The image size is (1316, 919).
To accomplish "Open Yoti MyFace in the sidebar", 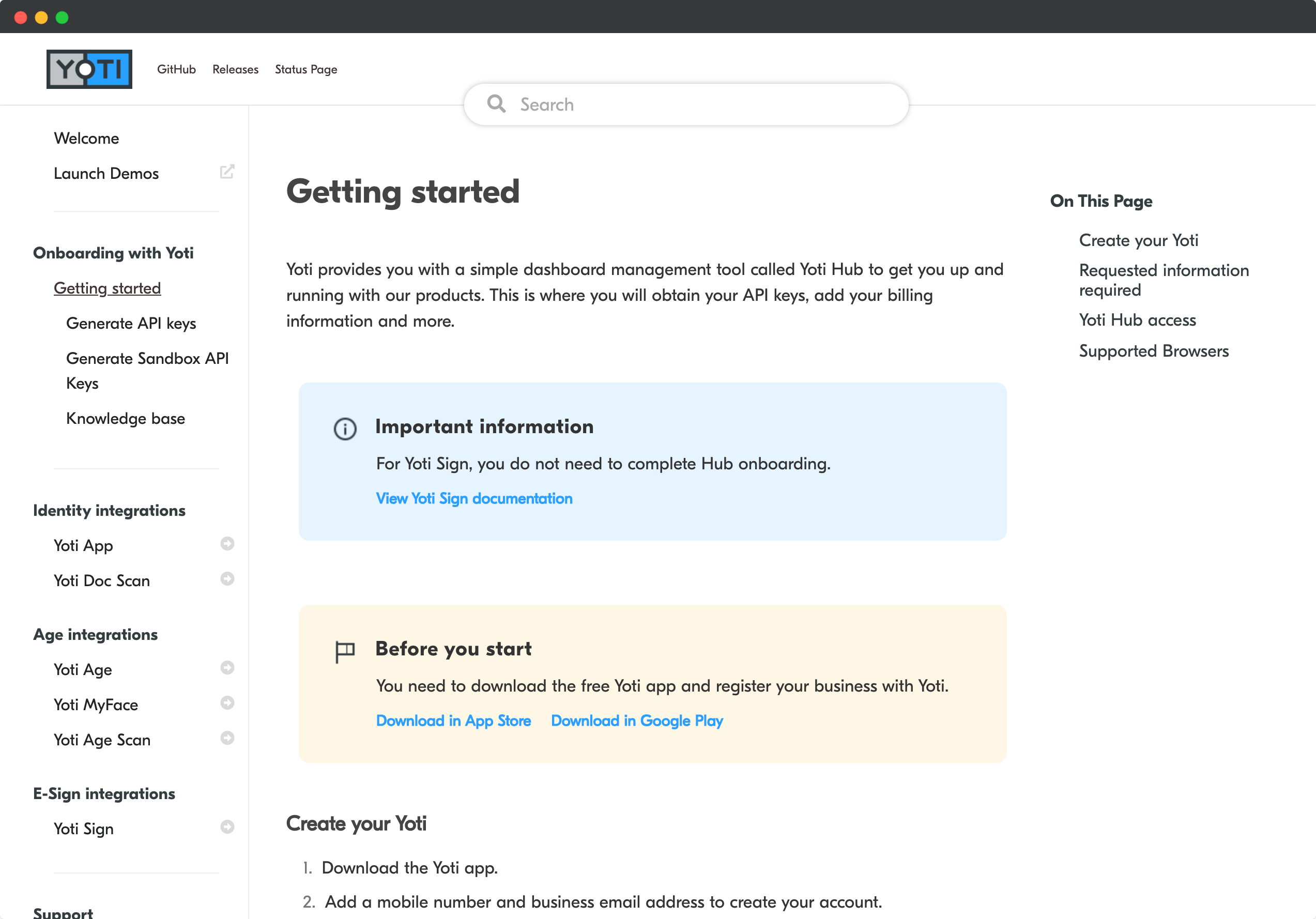I will click(x=96, y=704).
